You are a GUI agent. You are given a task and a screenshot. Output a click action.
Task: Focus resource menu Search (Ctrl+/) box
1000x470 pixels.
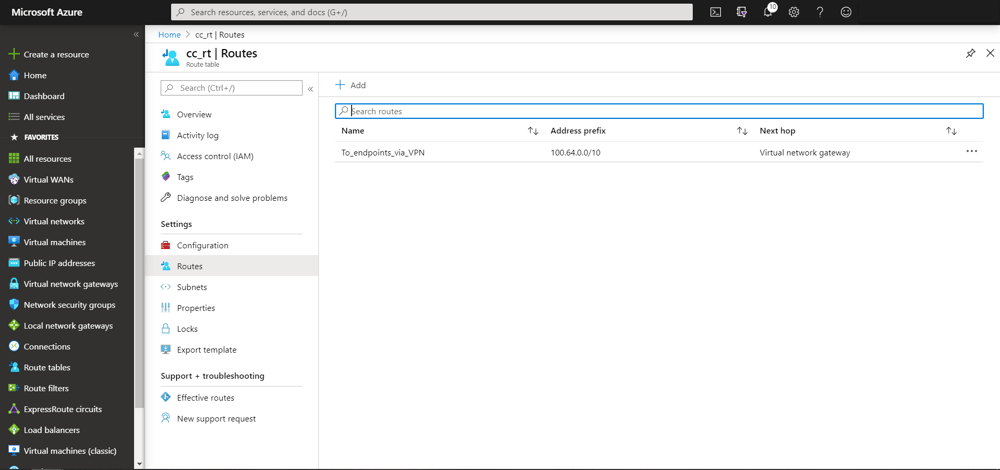(x=232, y=88)
